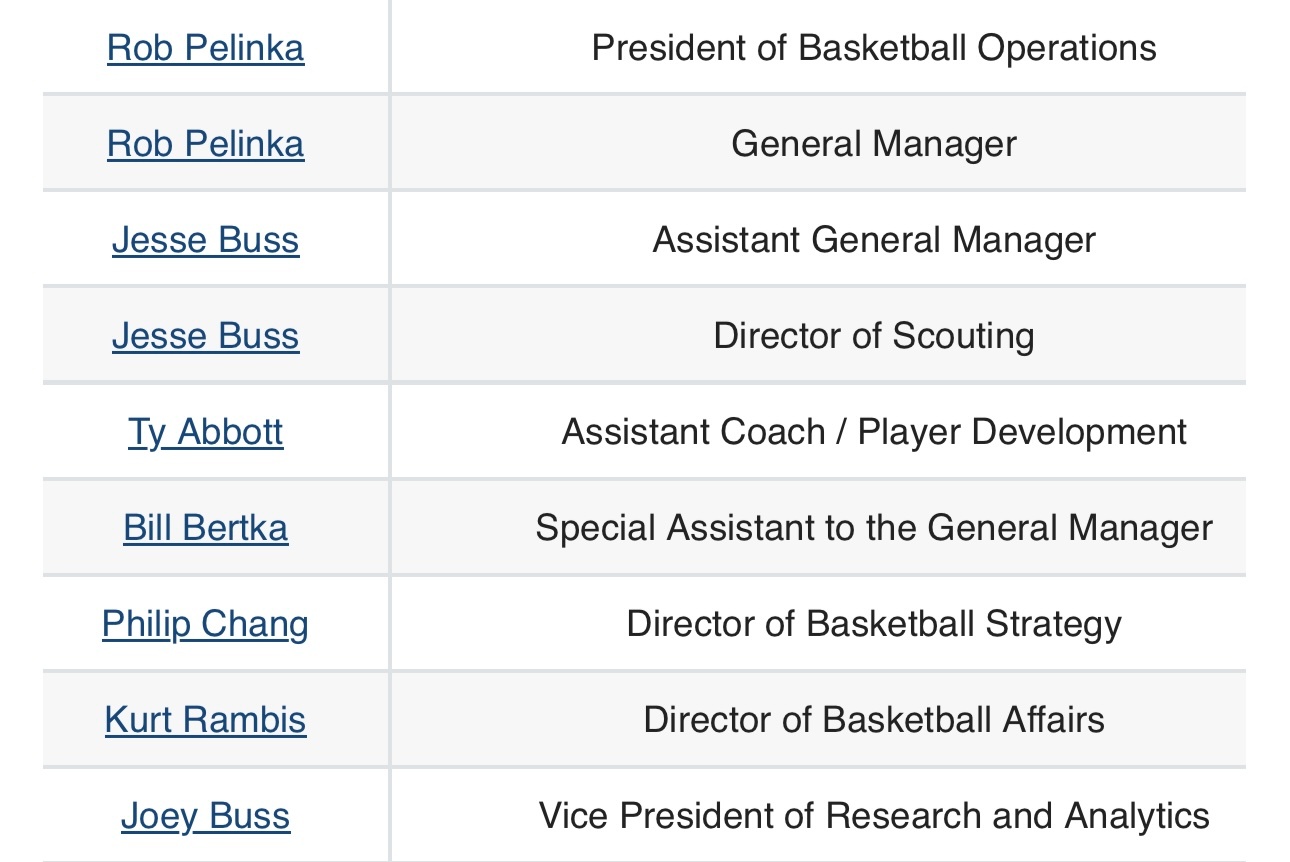Select Assistant Coach / Player Development text
The image size is (1290, 862).
click(874, 432)
